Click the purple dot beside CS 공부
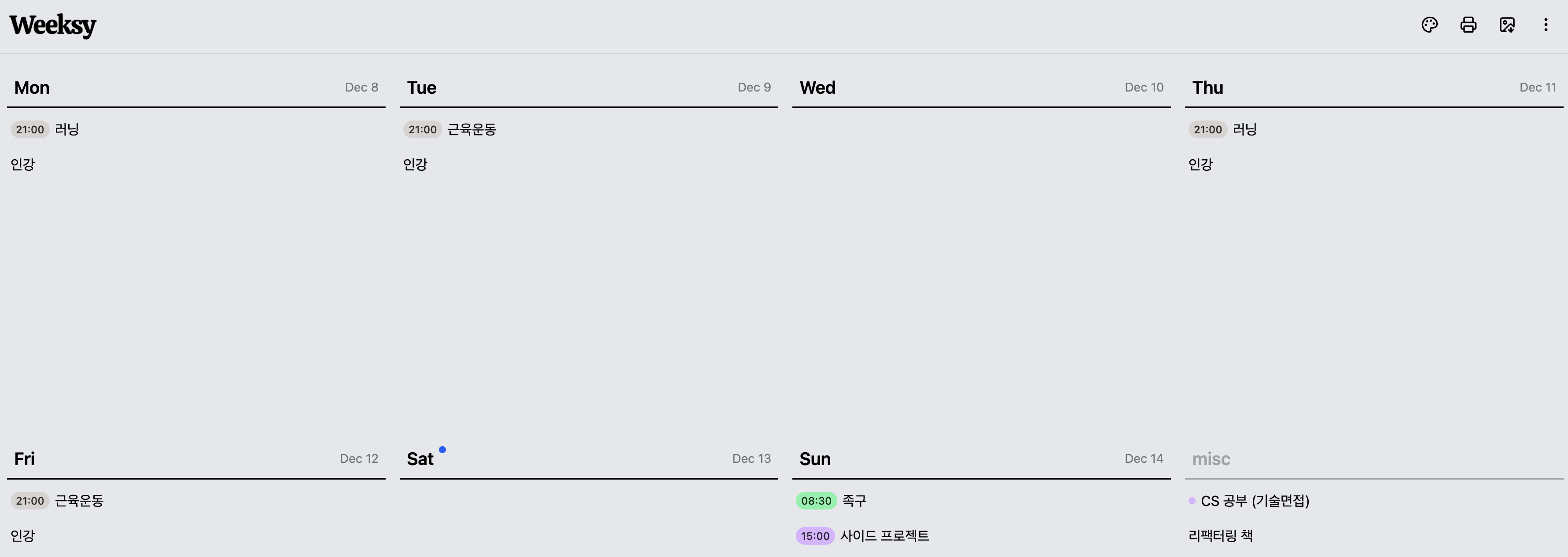1568x557 pixels. pos(1192,500)
